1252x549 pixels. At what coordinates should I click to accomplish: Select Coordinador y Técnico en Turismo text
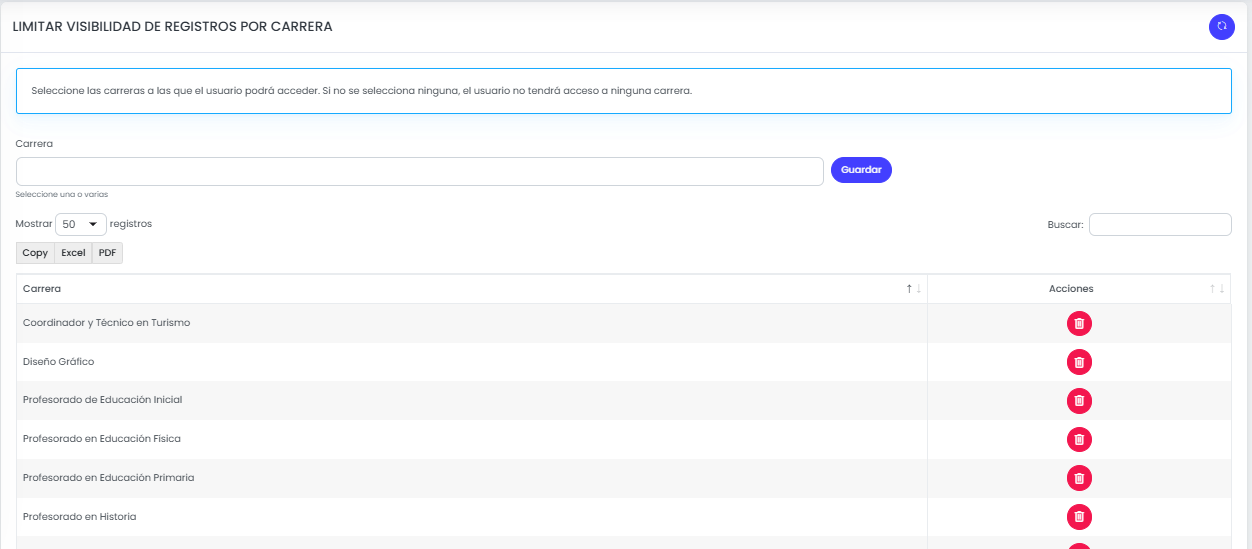pyautogui.click(x=106, y=323)
